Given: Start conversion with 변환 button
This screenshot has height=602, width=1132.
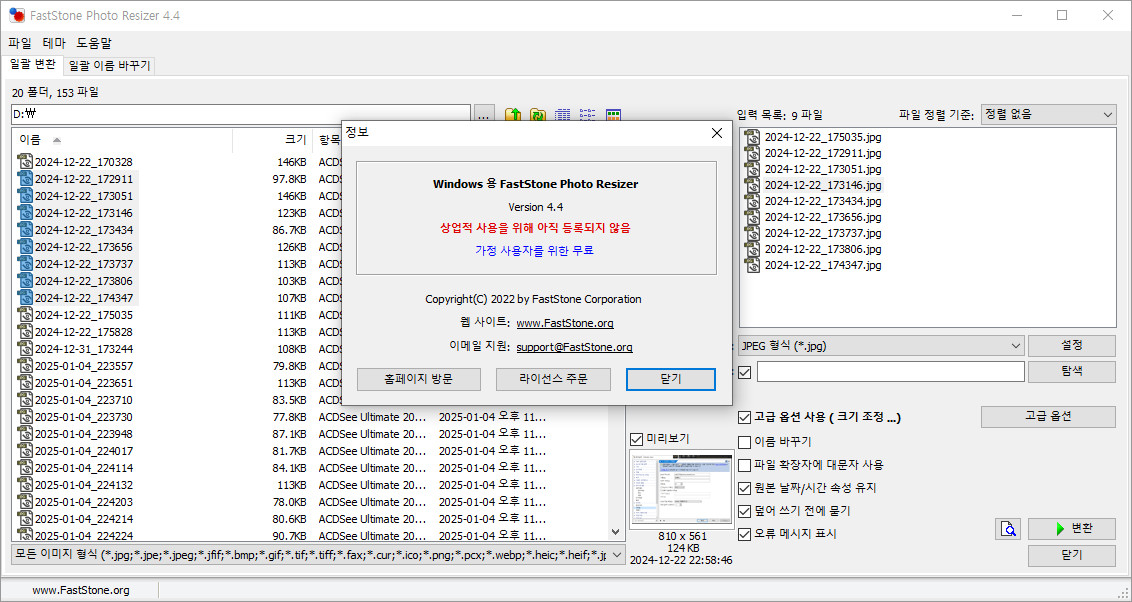Looking at the screenshot, I should pyautogui.click(x=1072, y=528).
